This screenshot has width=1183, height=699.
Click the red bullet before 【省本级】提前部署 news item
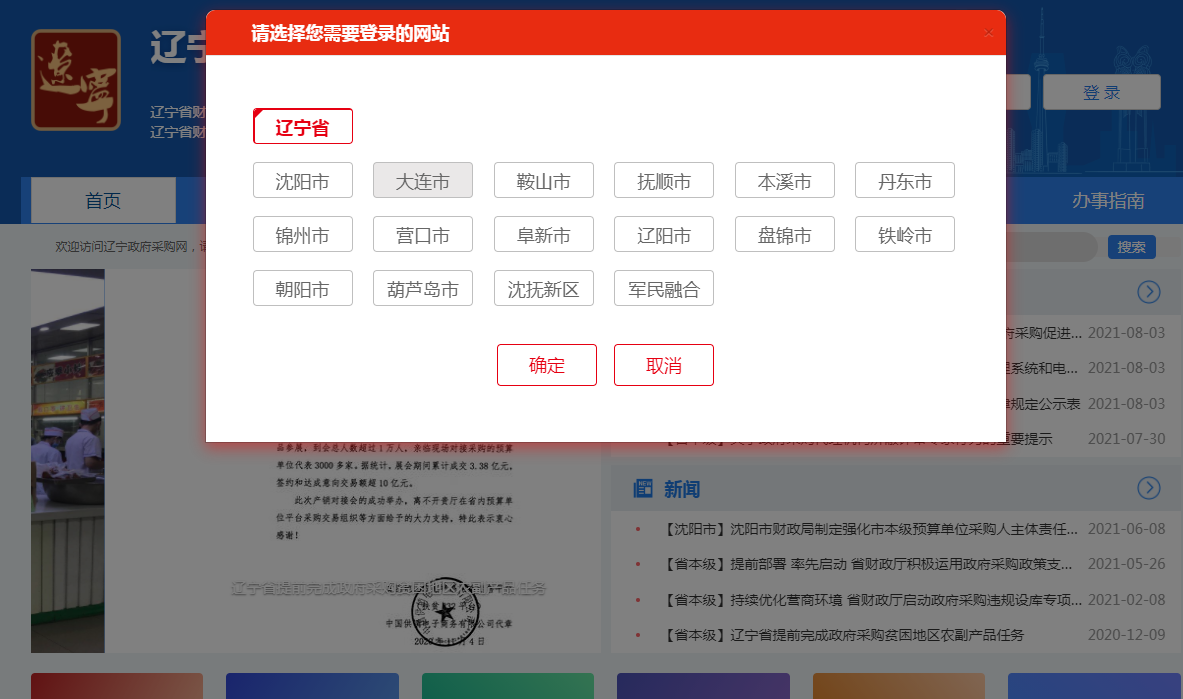[639, 563]
